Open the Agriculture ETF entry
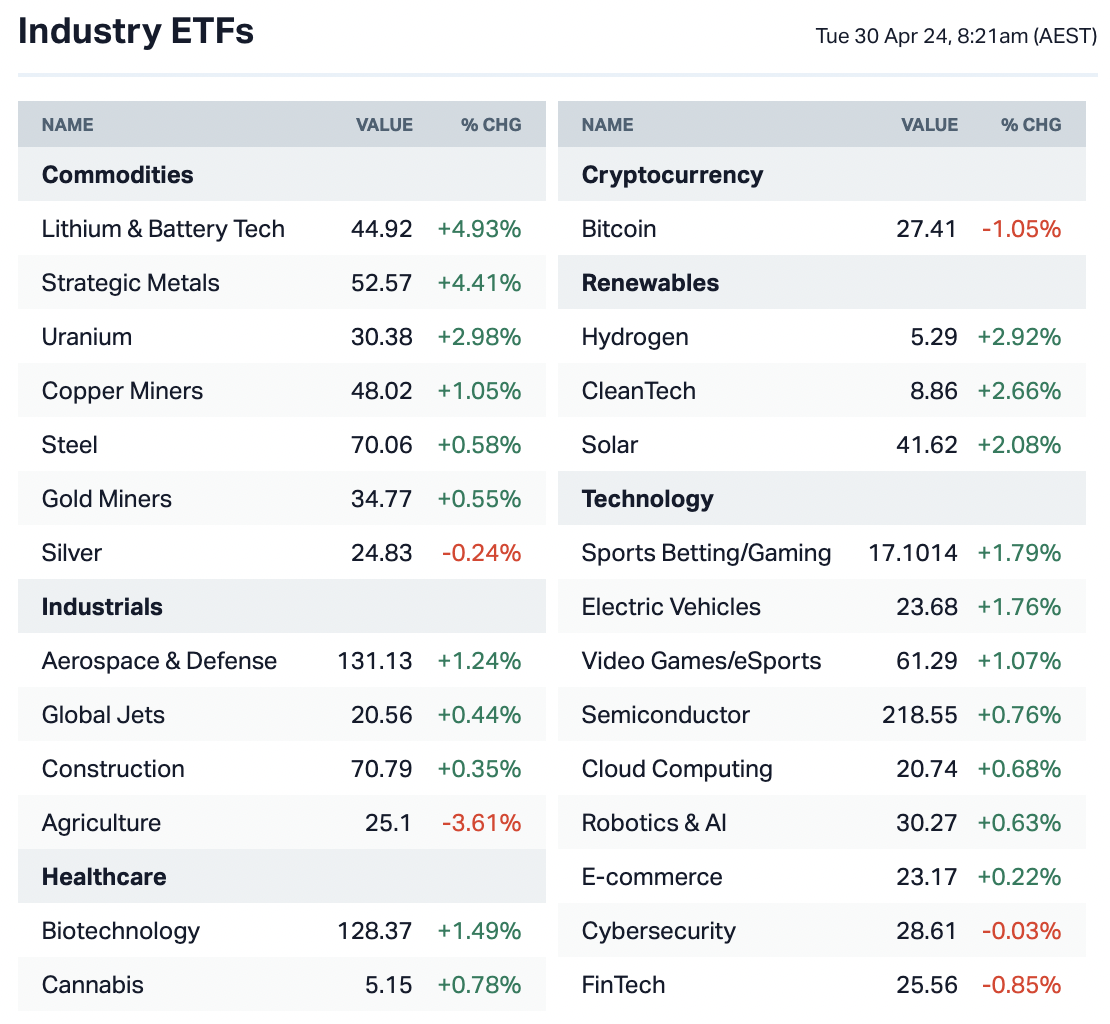The width and height of the screenshot is (1110, 1024). [x=101, y=823]
